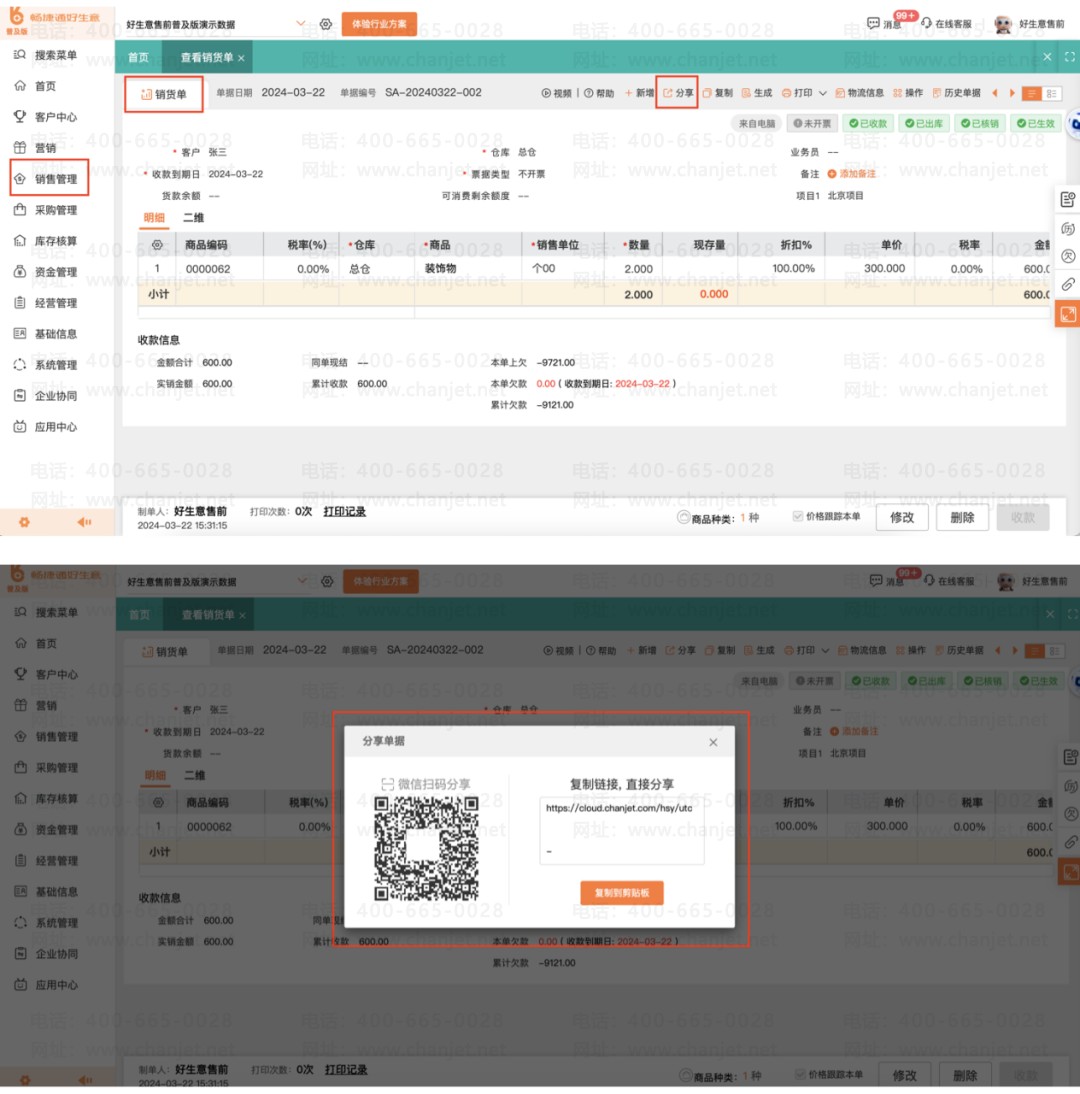
Task: In the upper screenshot, click 生成 in the toolbar
Action: 757,93
